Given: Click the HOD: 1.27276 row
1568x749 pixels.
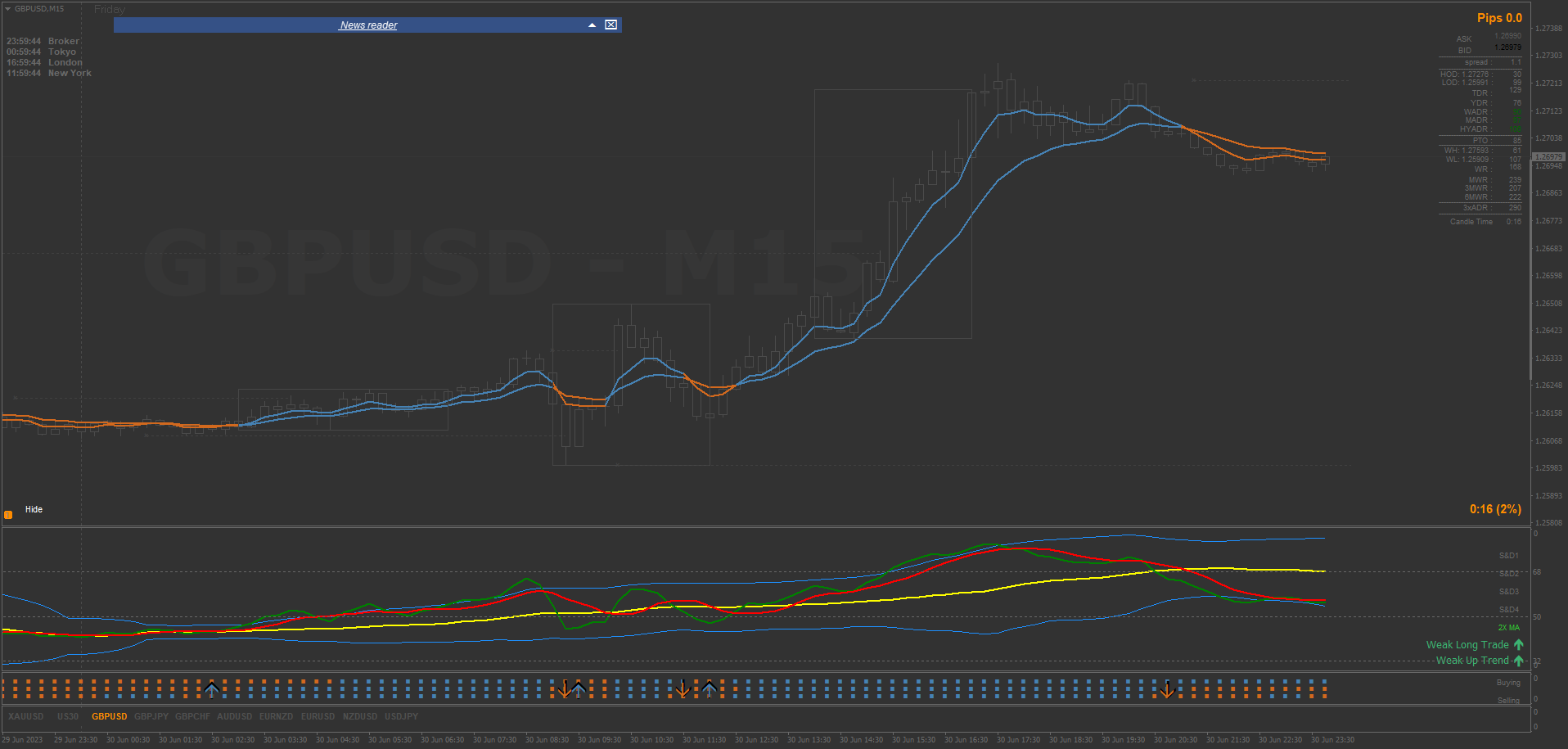Looking at the screenshot, I should (x=1480, y=74).
